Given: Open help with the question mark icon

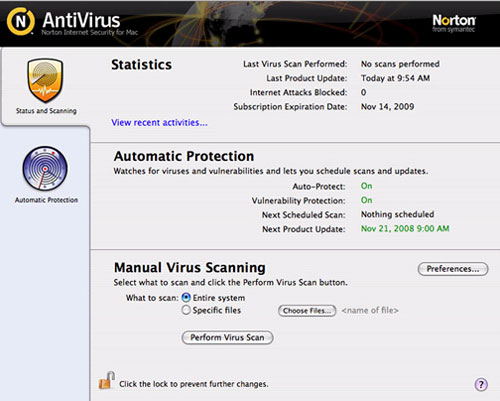Looking at the screenshot, I should click(x=481, y=384).
